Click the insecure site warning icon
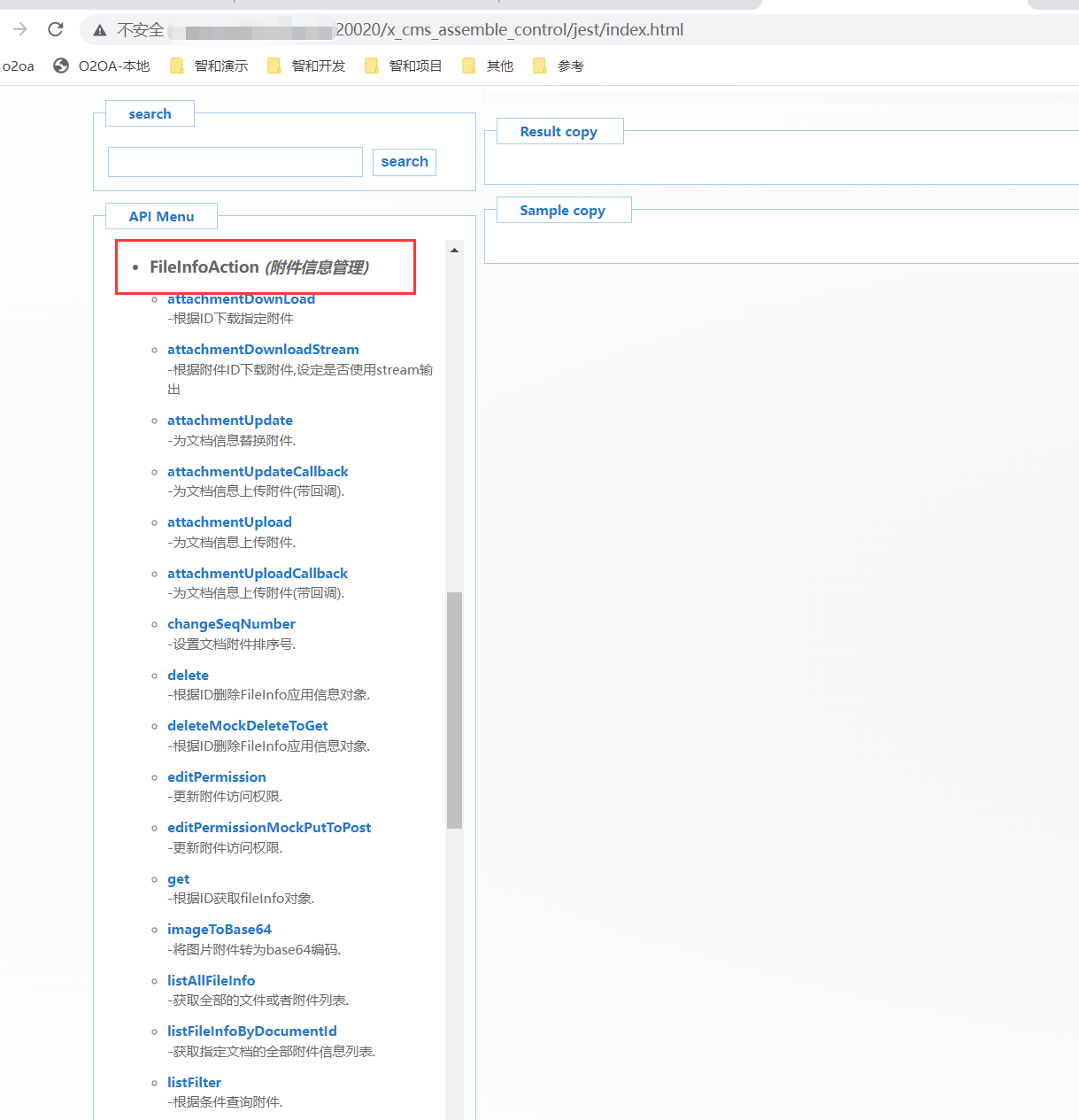The width and height of the screenshot is (1079, 1120). tap(100, 30)
